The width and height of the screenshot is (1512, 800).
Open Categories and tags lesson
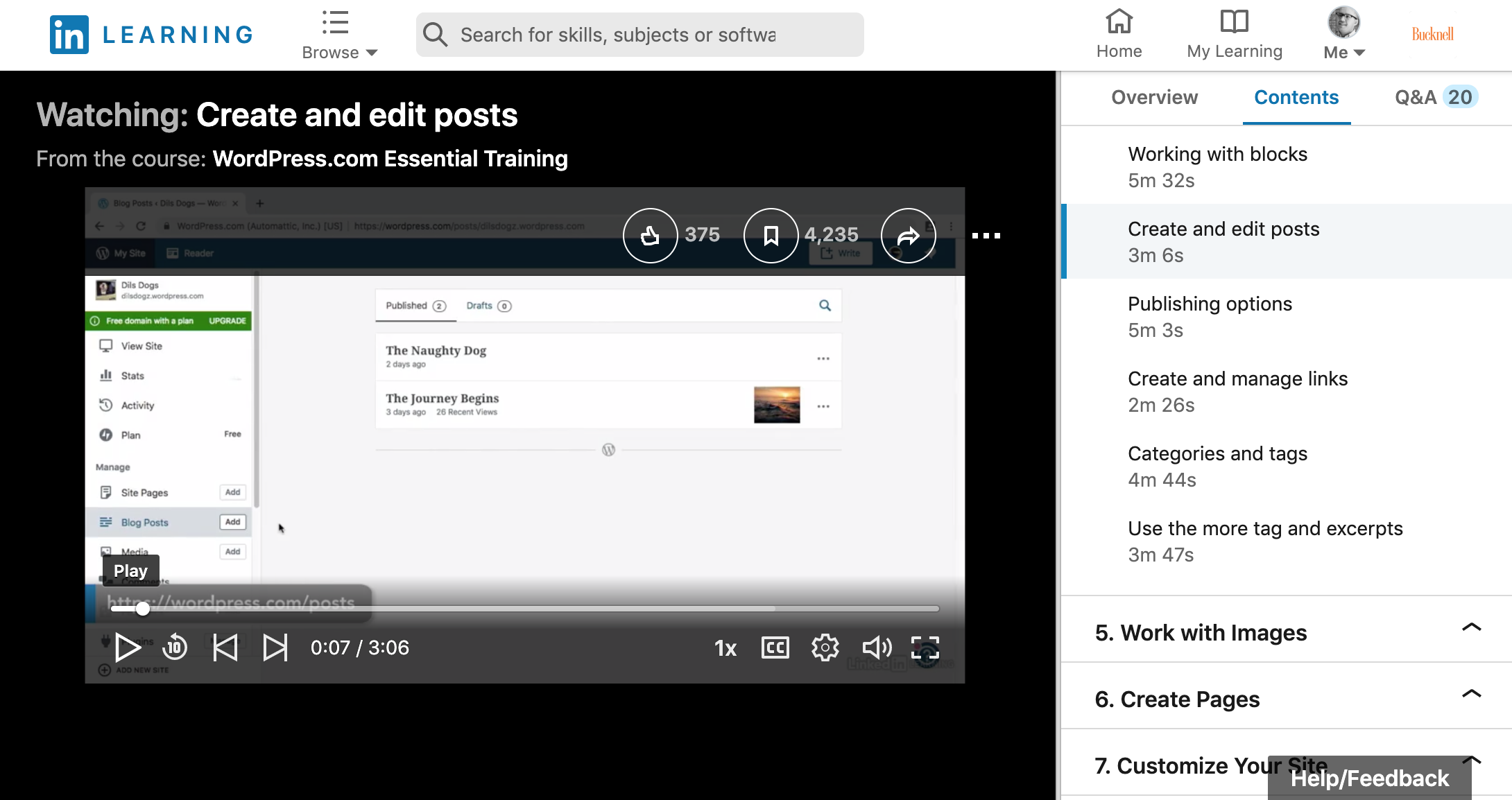[x=1287, y=466]
